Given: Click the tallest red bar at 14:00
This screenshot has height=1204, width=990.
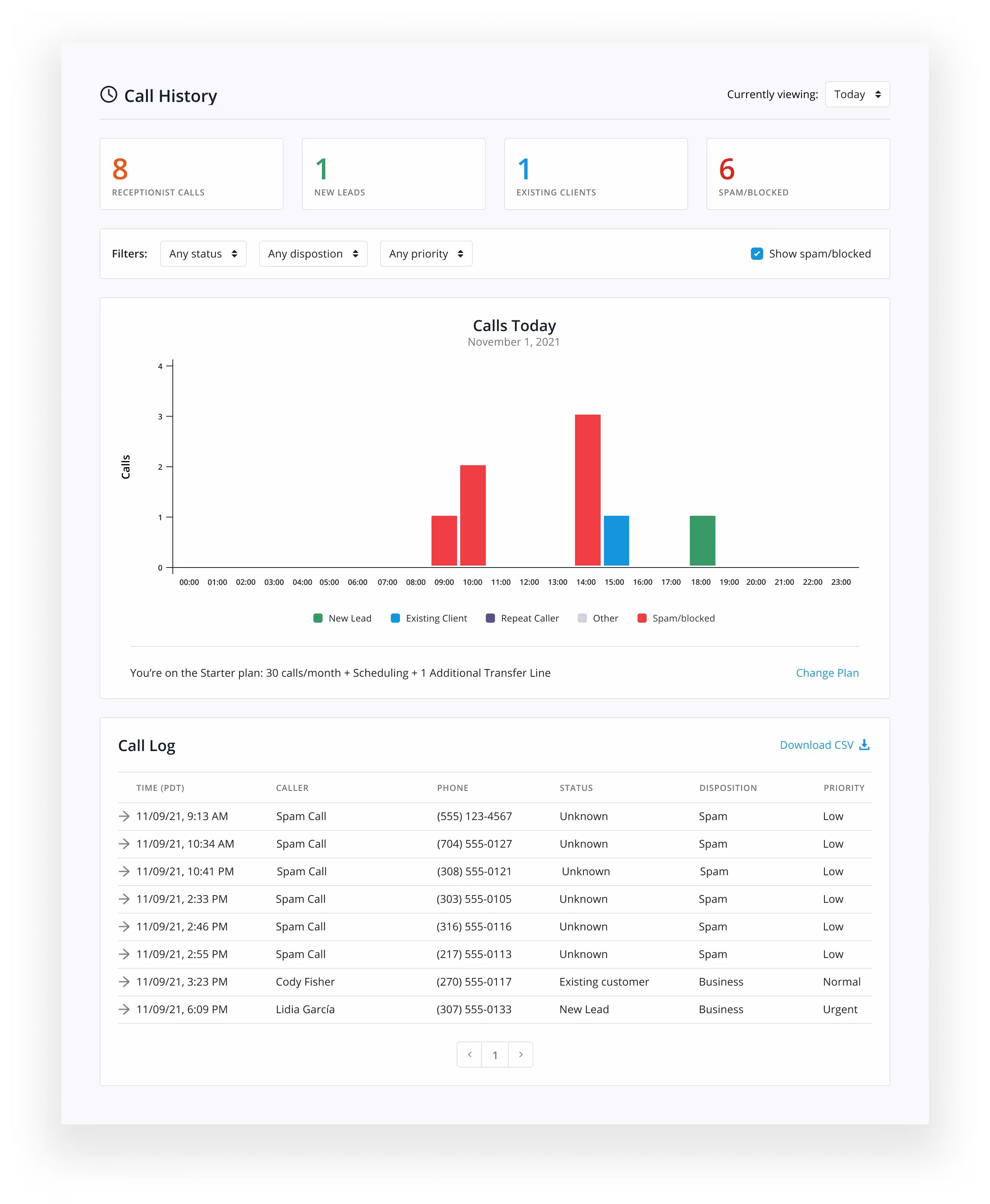Looking at the screenshot, I should click(x=587, y=490).
